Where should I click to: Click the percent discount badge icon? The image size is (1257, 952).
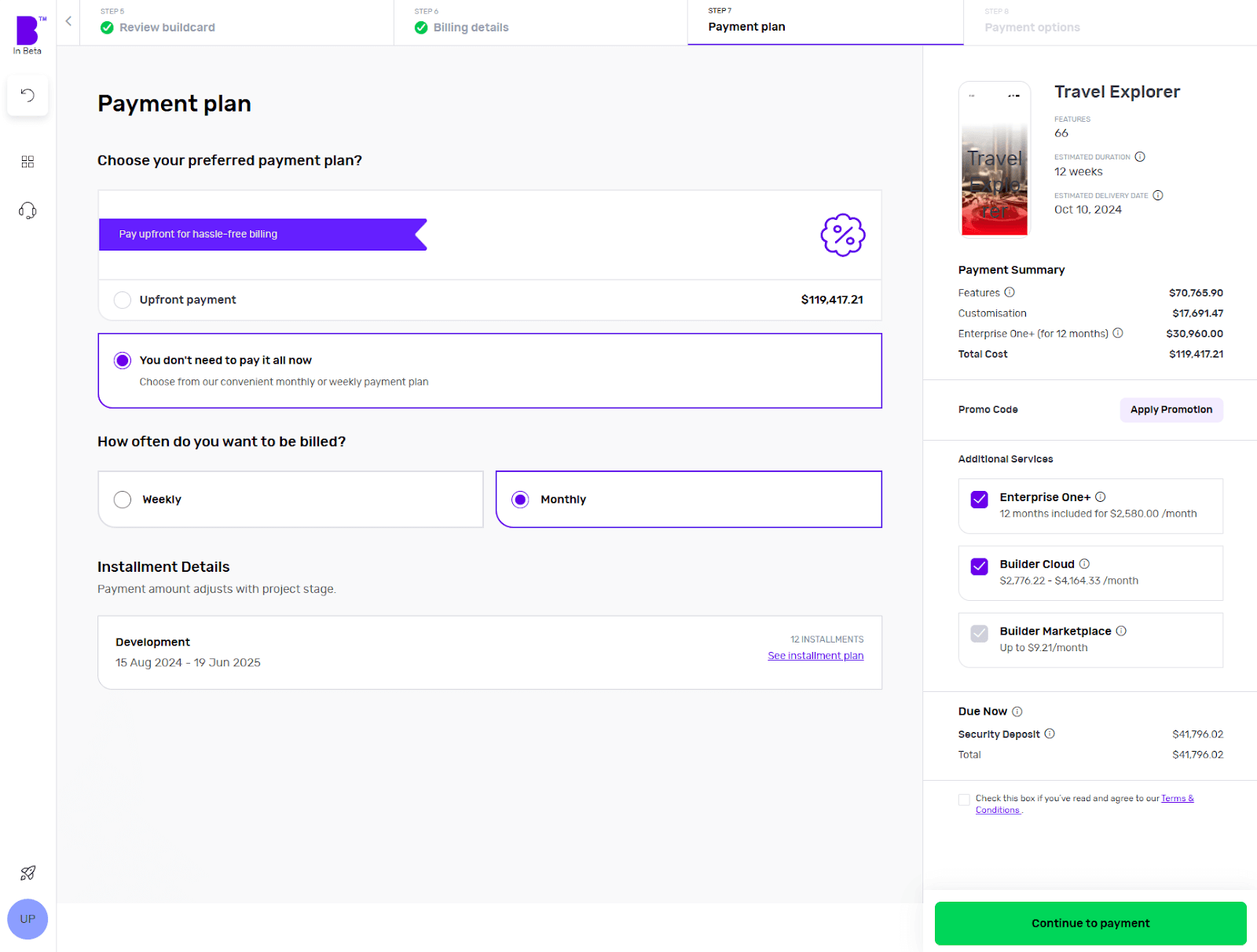843,235
